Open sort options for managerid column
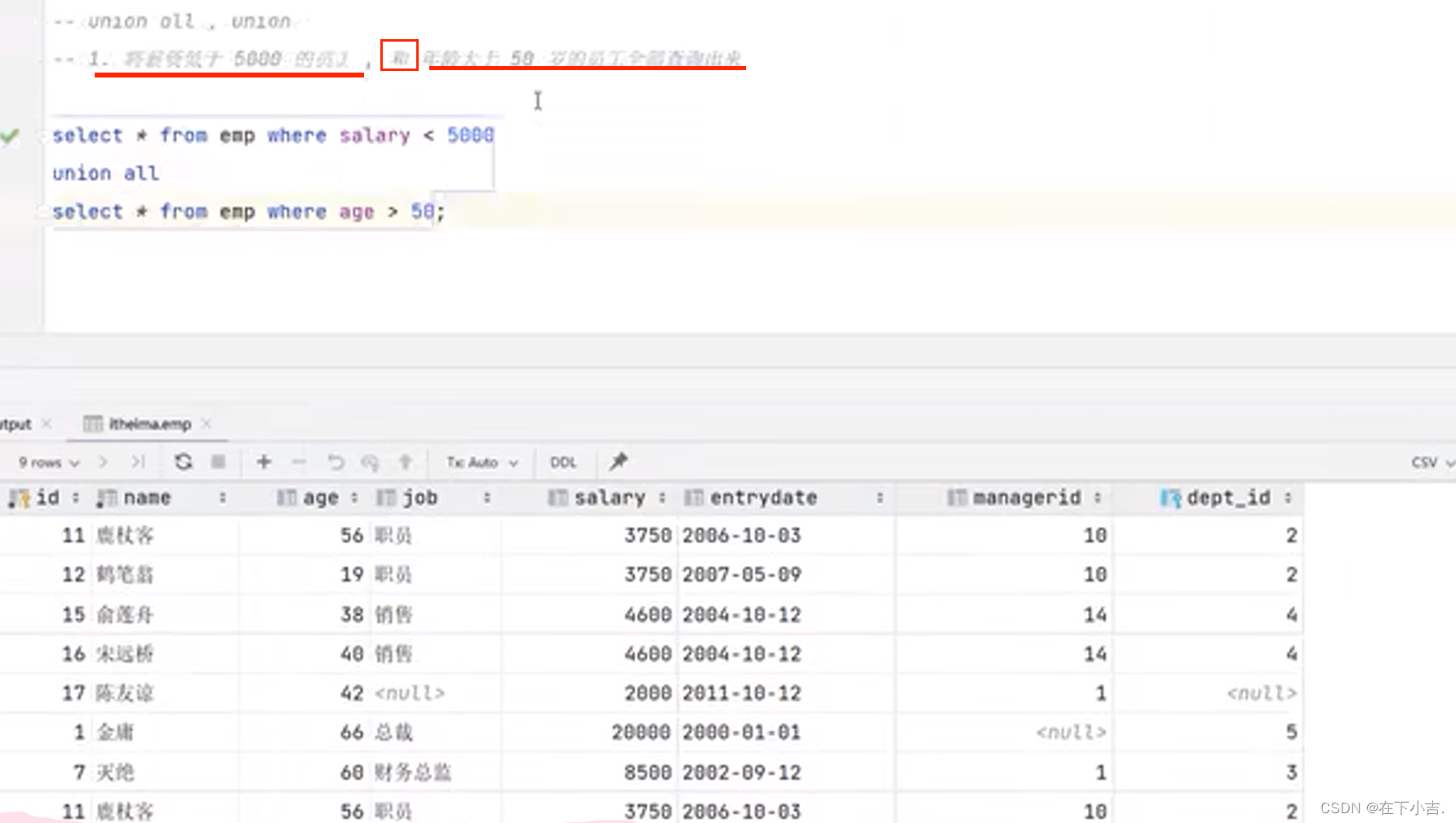This screenshot has height=823, width=1456. tap(1098, 498)
